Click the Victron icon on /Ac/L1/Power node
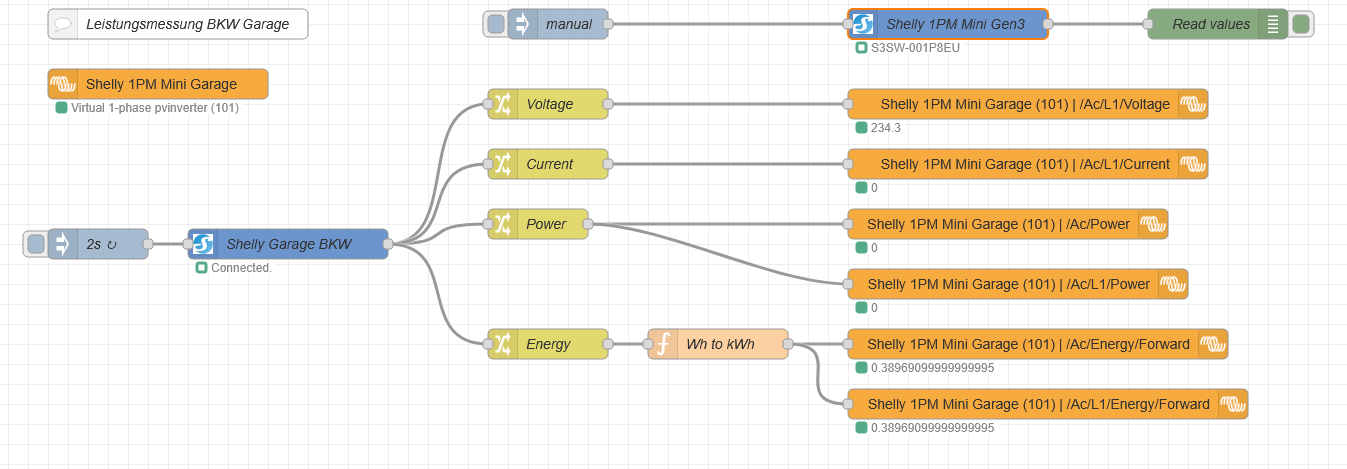Viewport: 1347px width, 469px height. tap(1173, 284)
